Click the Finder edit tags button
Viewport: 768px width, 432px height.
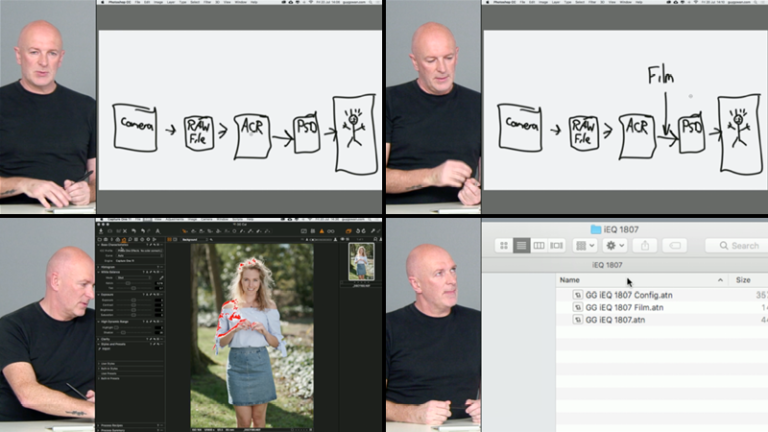pos(675,245)
